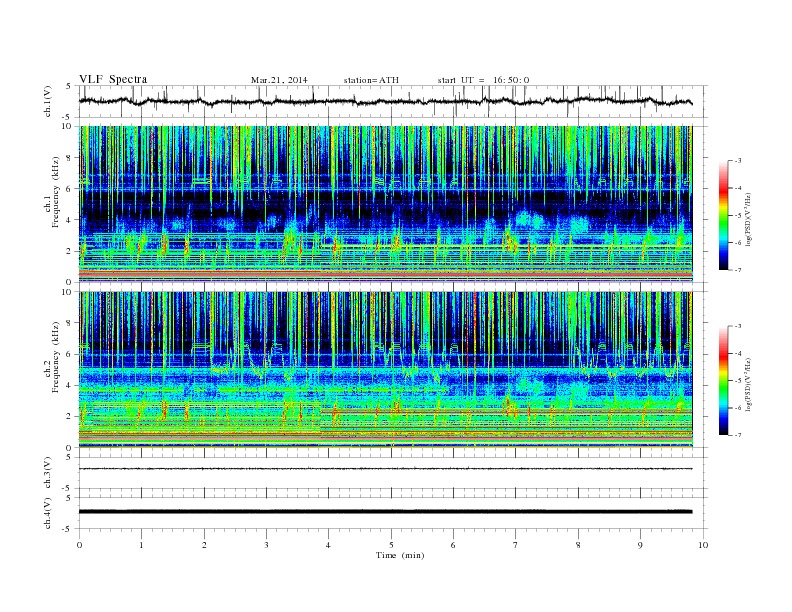Click the ch.1 voltage waveform trace

[386, 101]
